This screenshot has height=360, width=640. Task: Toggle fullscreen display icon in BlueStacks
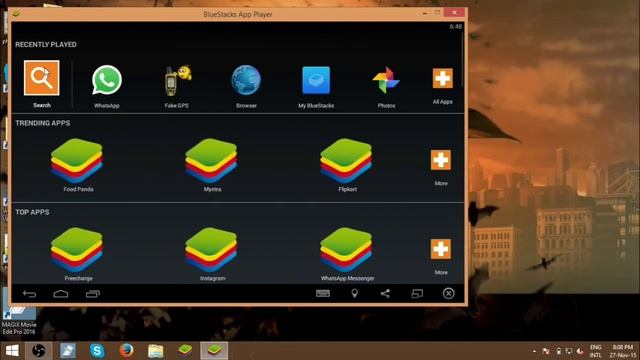417,293
